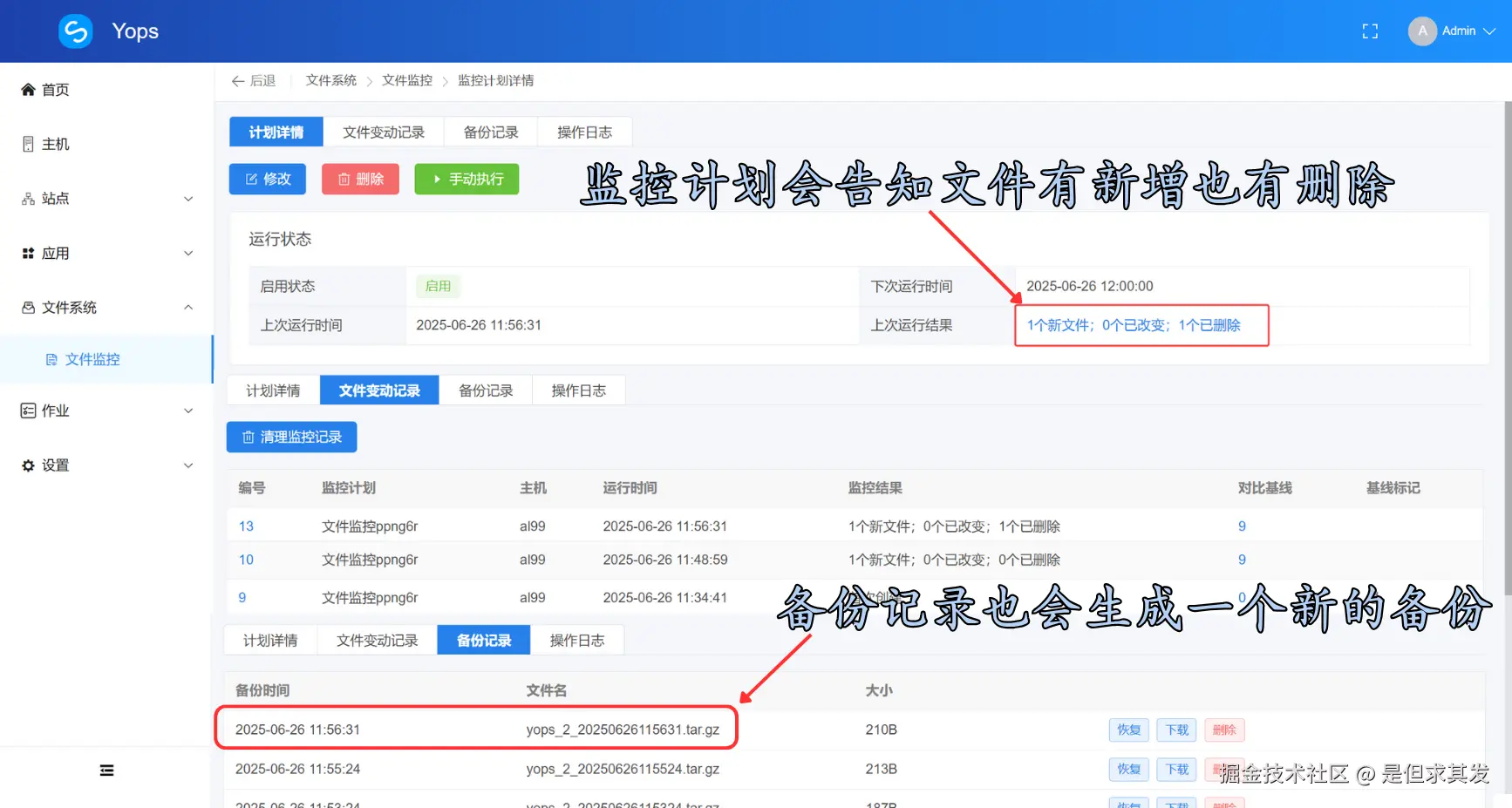Image resolution: width=1512 pixels, height=808 pixels.
Task: Open baseline 9 for the 11:56:31 record
Action: point(1242,526)
